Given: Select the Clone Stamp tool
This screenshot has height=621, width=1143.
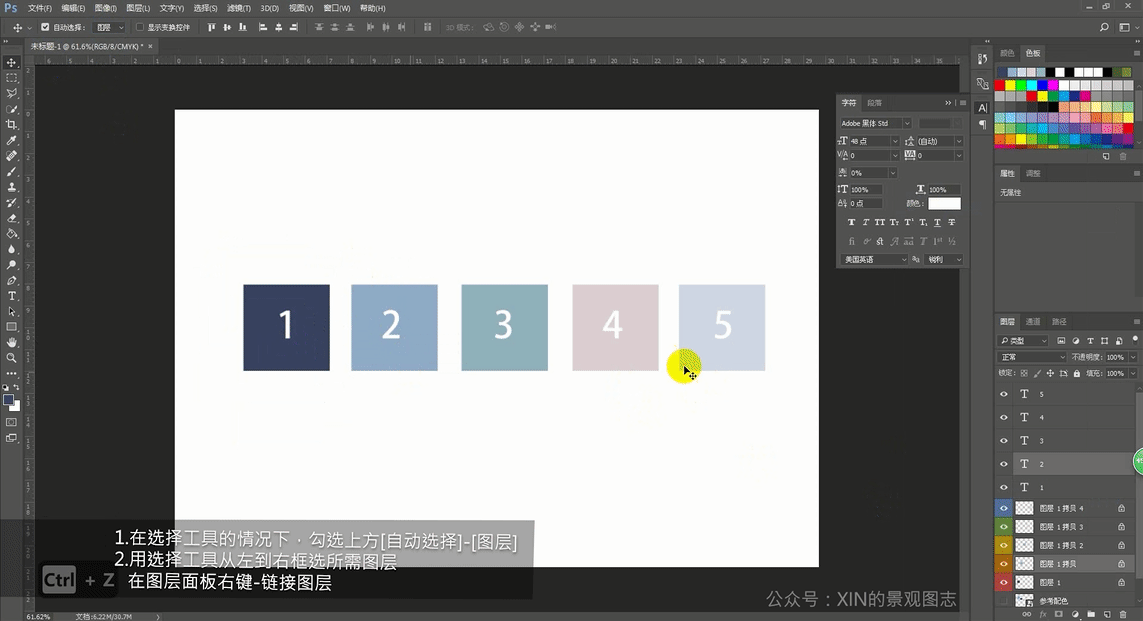Looking at the screenshot, I should pos(12,187).
